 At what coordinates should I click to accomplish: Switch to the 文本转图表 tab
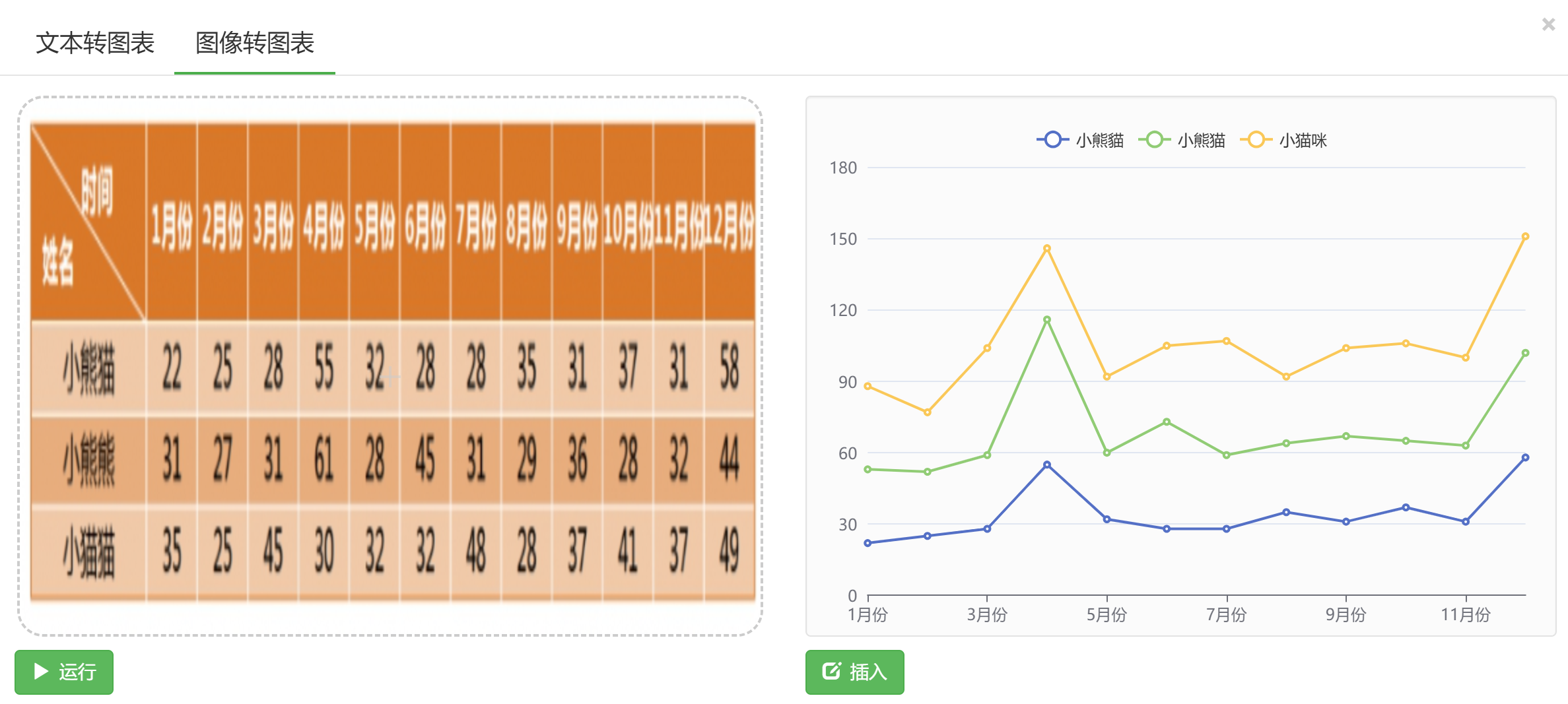pos(96,44)
